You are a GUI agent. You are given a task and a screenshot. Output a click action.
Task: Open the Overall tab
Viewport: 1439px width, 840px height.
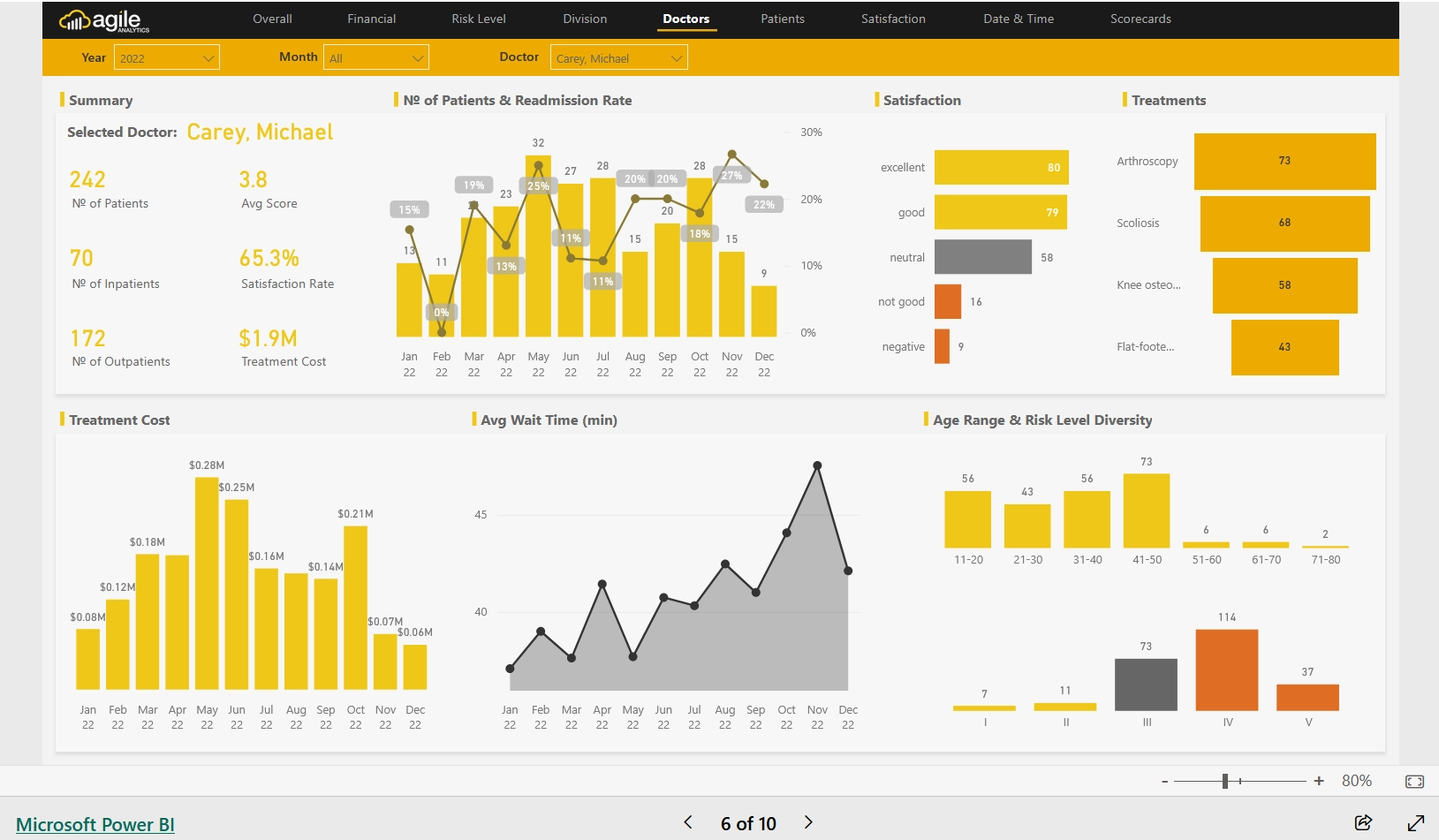point(272,19)
